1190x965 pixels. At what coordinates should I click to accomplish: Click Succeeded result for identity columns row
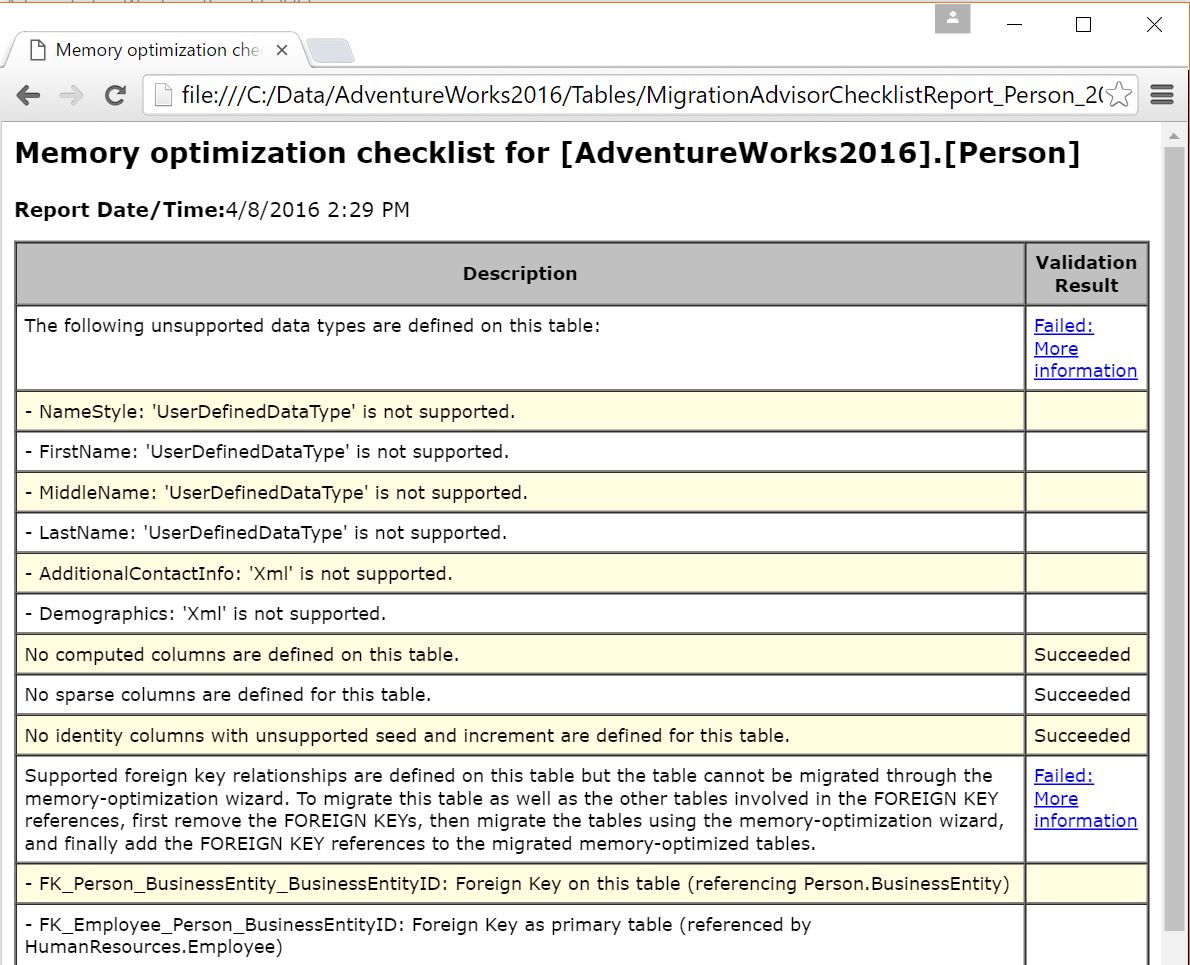click(x=1082, y=736)
